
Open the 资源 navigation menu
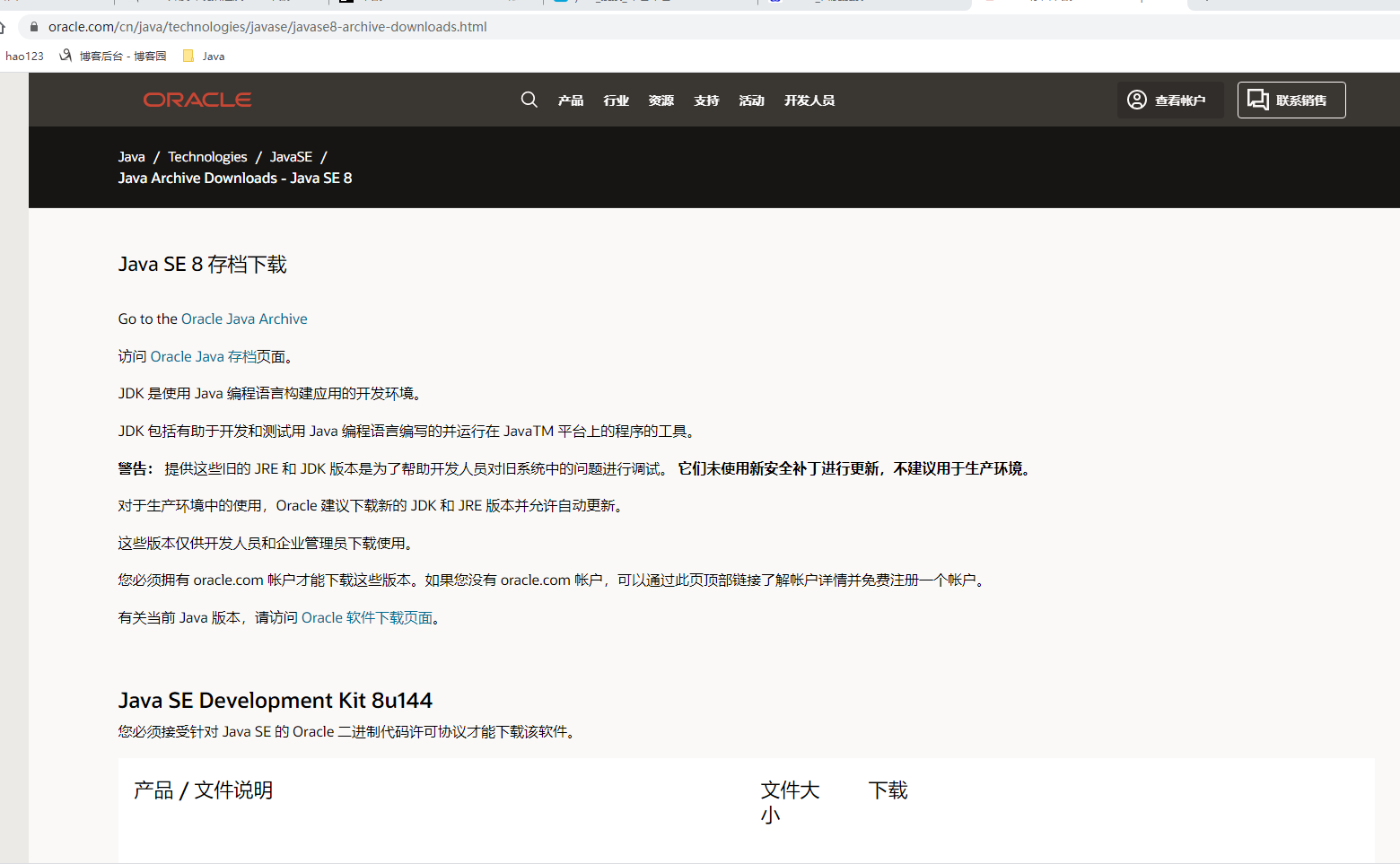pyautogui.click(x=661, y=100)
